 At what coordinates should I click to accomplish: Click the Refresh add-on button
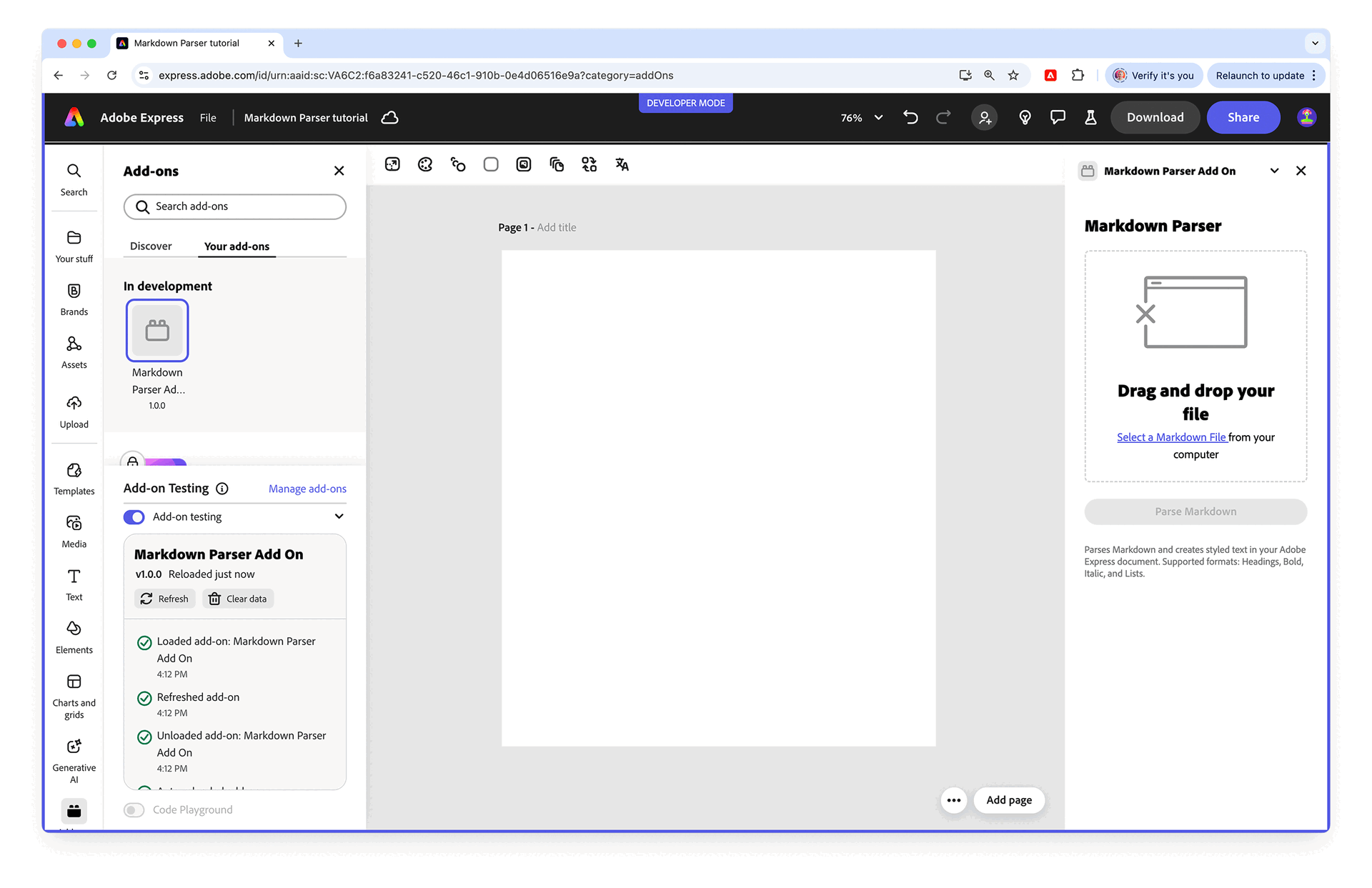[x=165, y=599]
